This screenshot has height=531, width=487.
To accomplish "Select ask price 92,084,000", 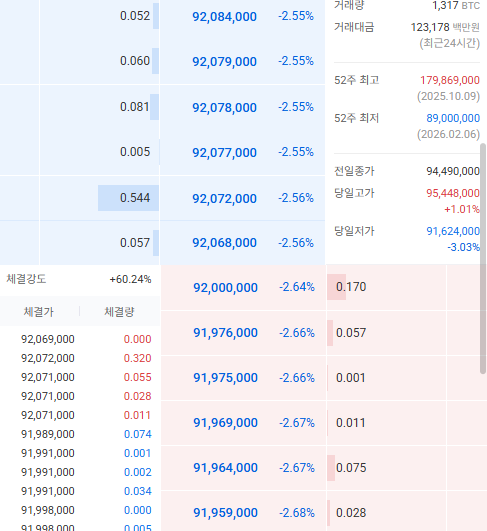I will (224, 16).
